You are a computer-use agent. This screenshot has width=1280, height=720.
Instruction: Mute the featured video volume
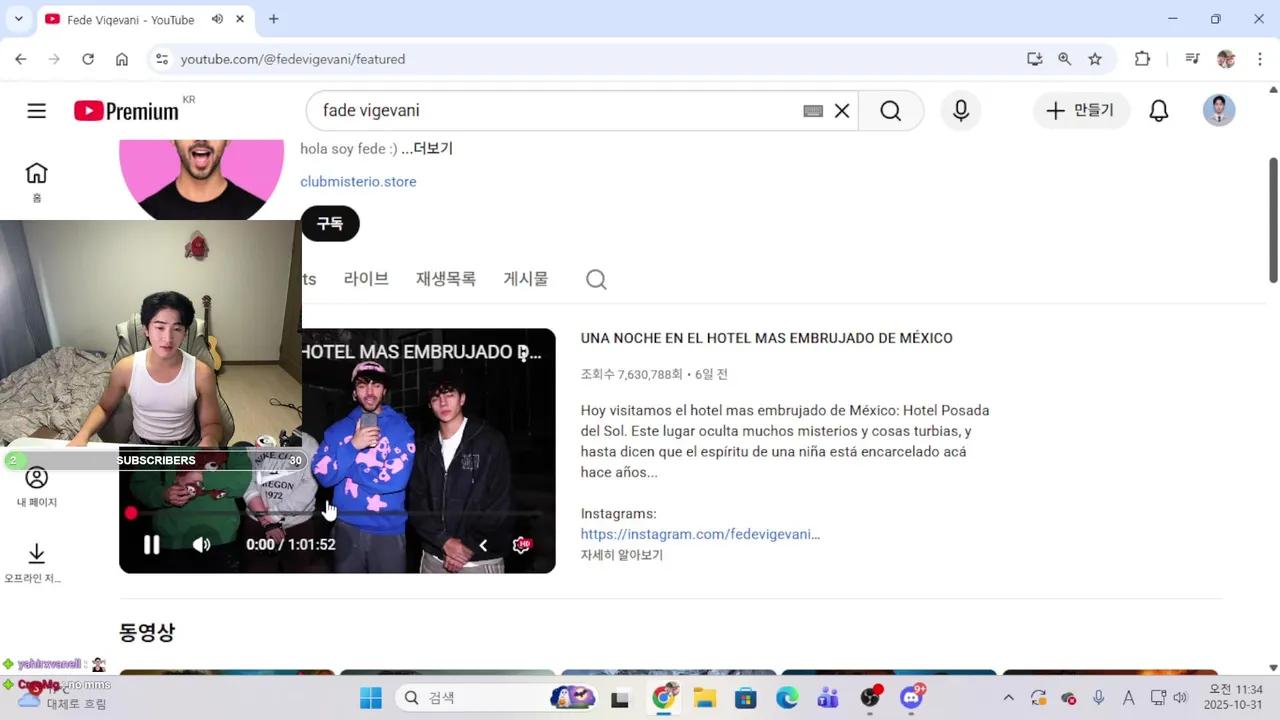pyautogui.click(x=202, y=545)
